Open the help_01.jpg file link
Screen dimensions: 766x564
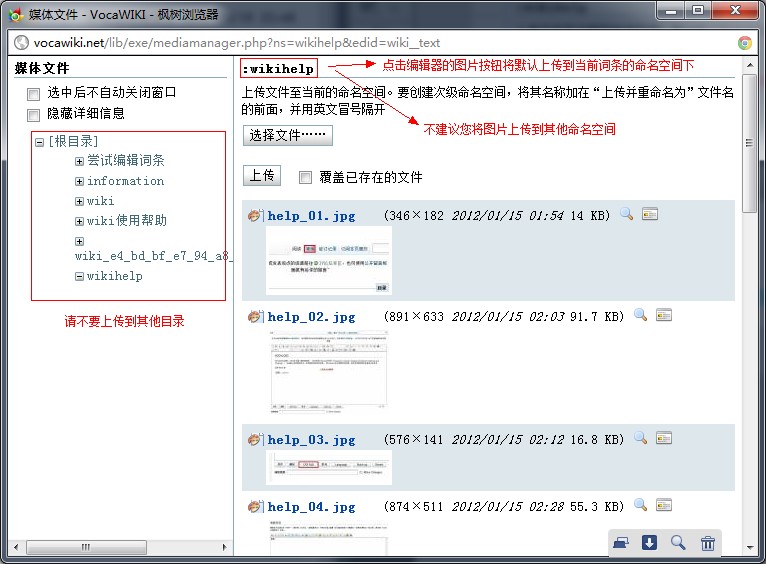tap(311, 215)
